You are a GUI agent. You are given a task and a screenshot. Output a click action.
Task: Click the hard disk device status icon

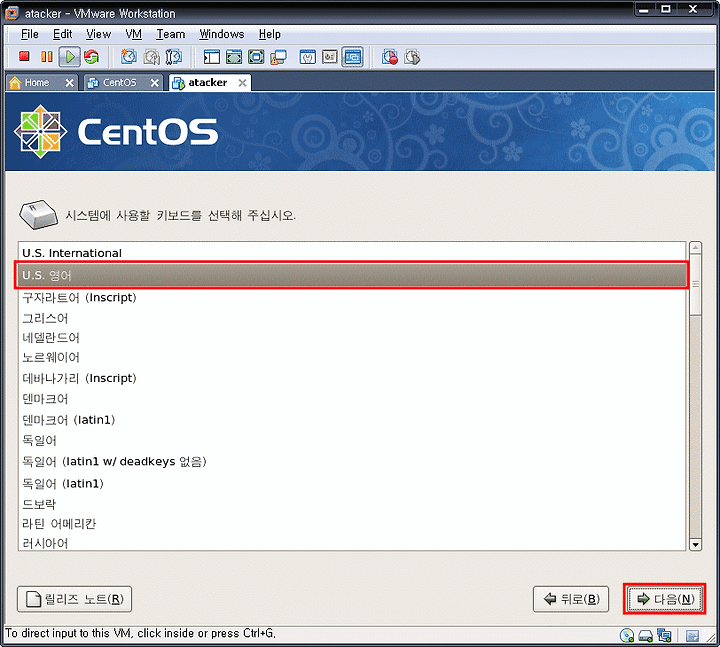[646, 636]
